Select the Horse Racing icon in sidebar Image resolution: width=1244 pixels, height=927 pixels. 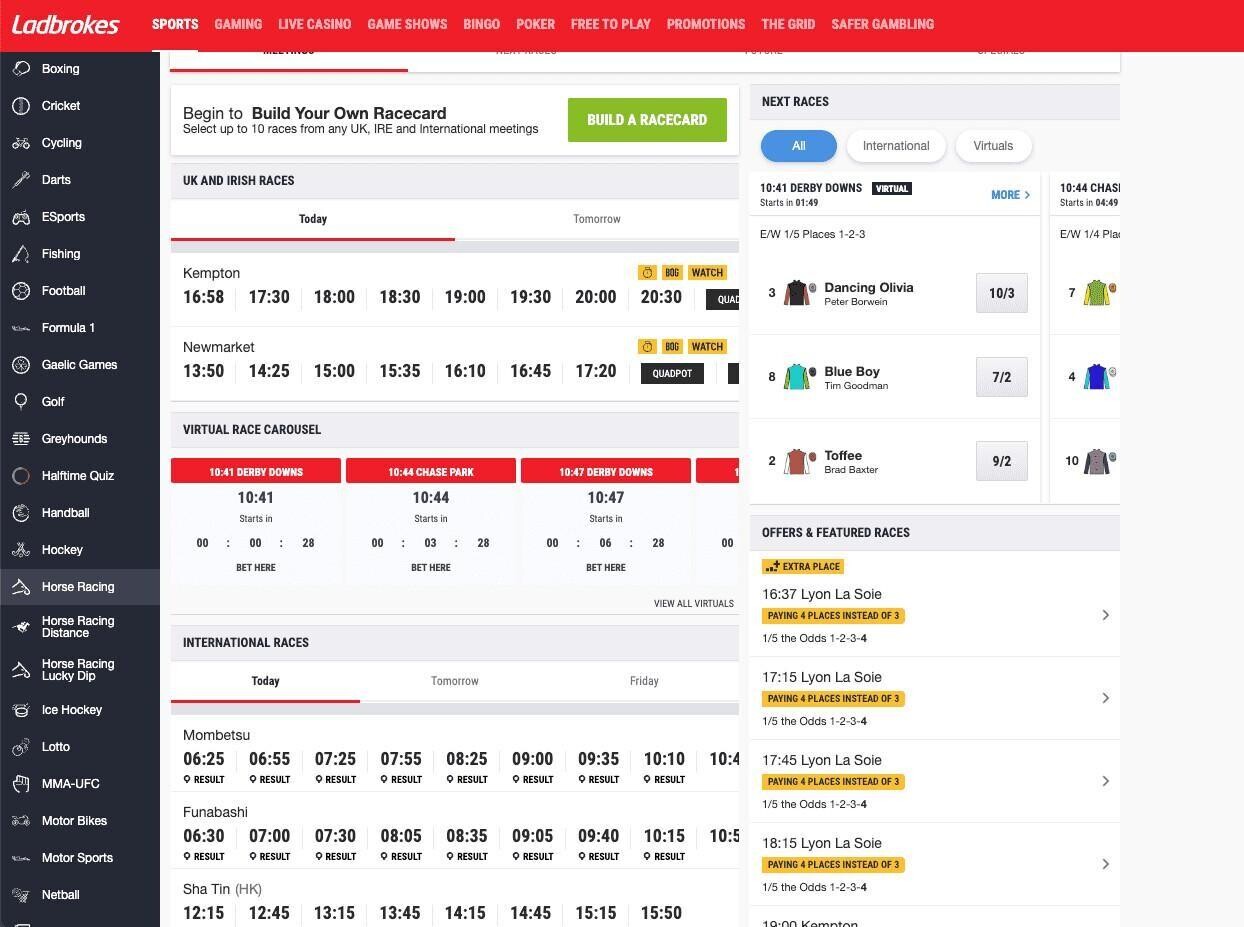pos(21,587)
